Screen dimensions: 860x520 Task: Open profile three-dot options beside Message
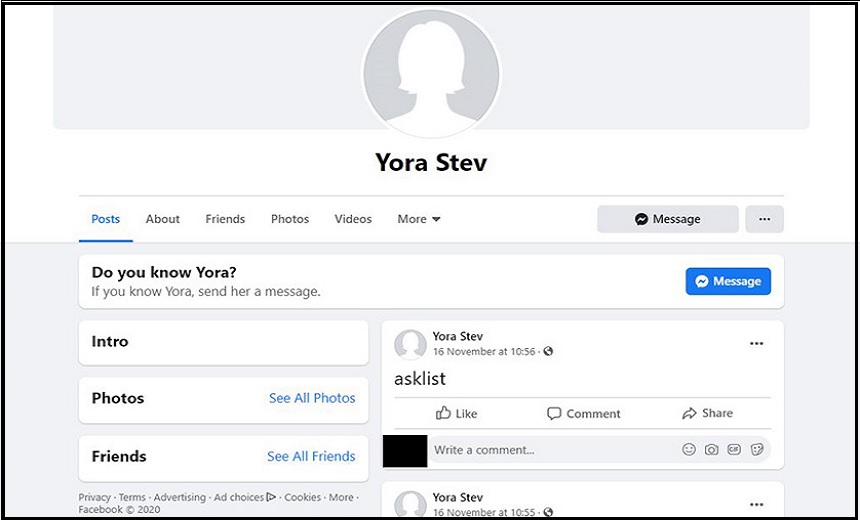(x=764, y=219)
